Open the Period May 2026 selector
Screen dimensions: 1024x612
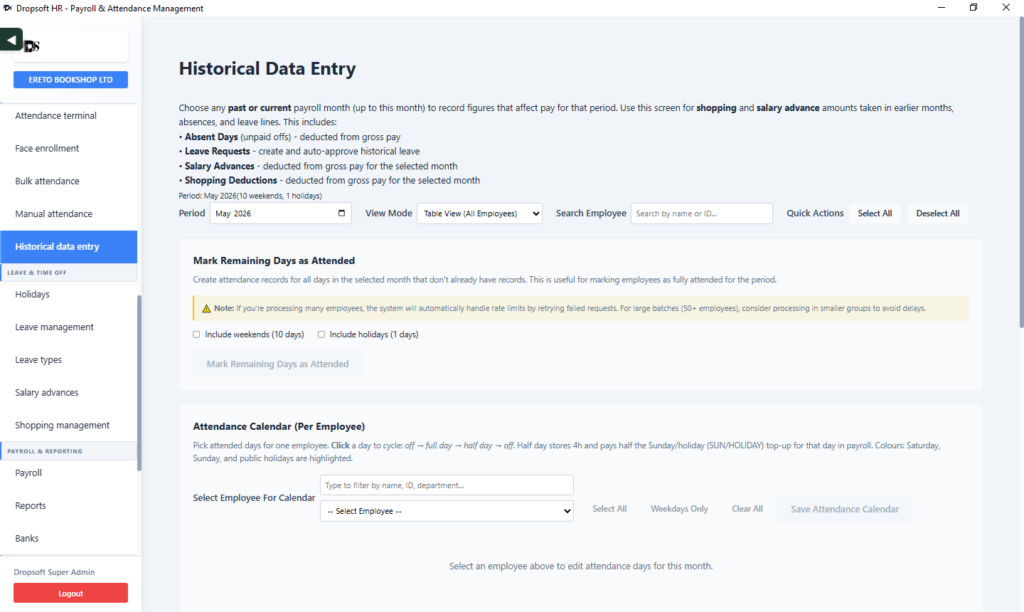coord(281,214)
